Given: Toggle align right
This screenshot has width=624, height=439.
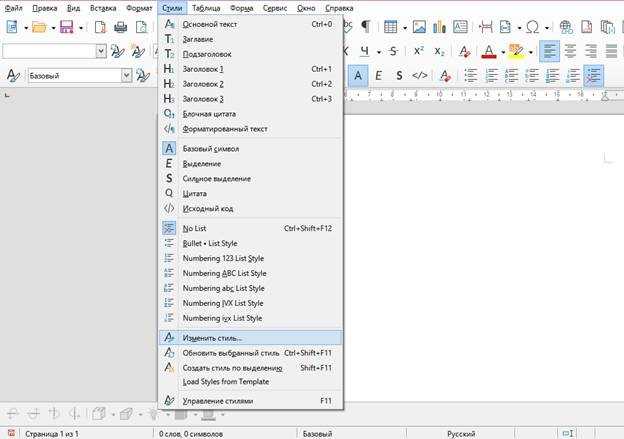Looking at the screenshot, I should (591, 51).
